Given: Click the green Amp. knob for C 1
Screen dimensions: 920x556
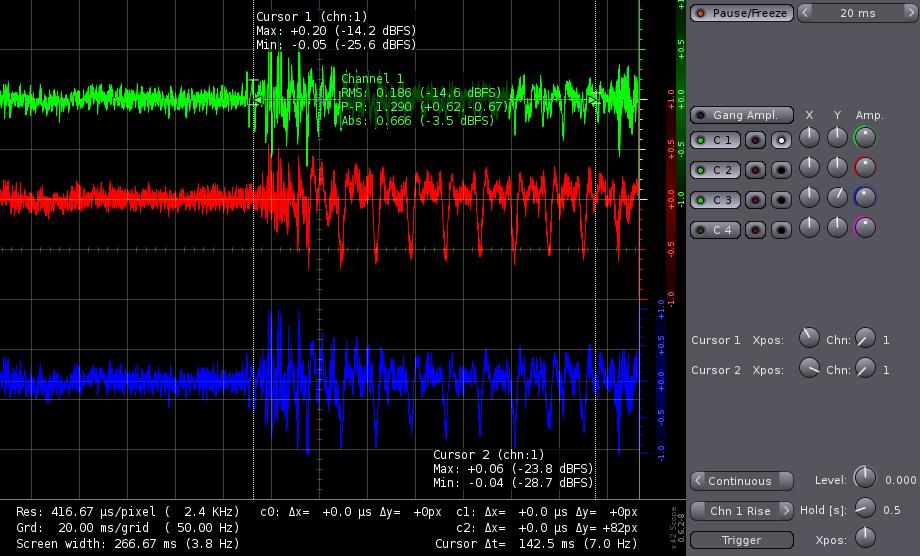Looking at the screenshot, I should pyautogui.click(x=865, y=137).
